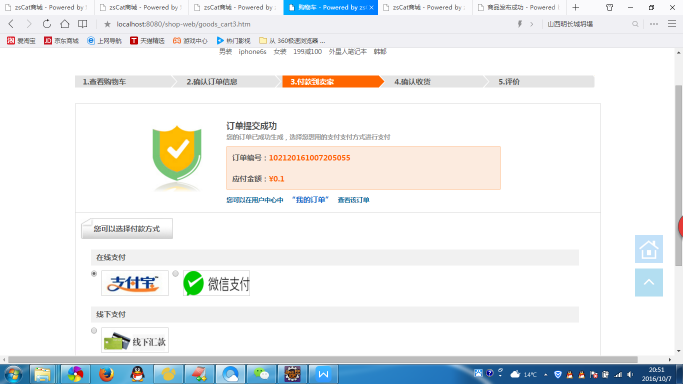Open Firefox from the taskbar

pyautogui.click(x=106, y=374)
